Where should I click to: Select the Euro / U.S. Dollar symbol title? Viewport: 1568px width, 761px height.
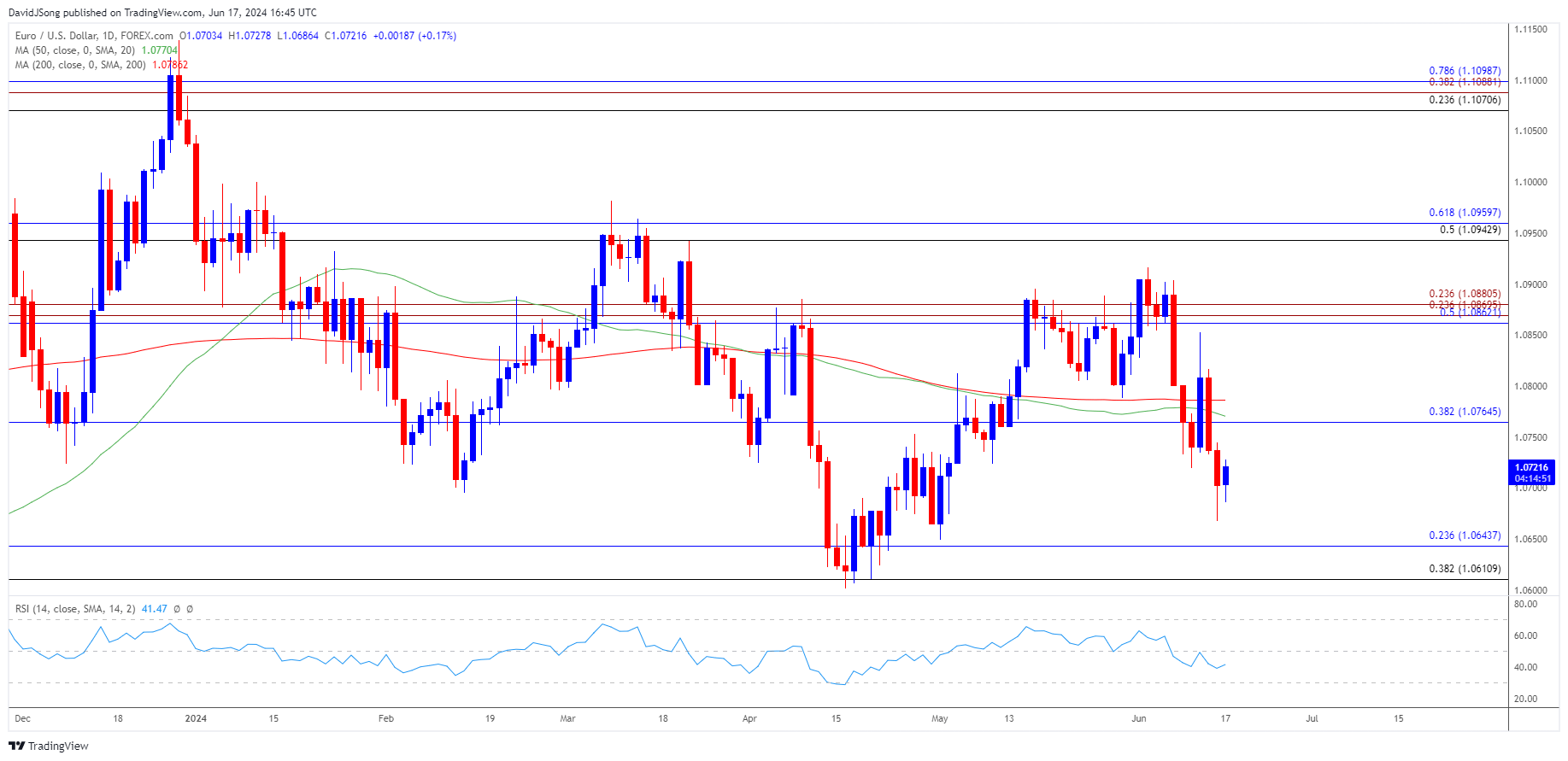94,36
